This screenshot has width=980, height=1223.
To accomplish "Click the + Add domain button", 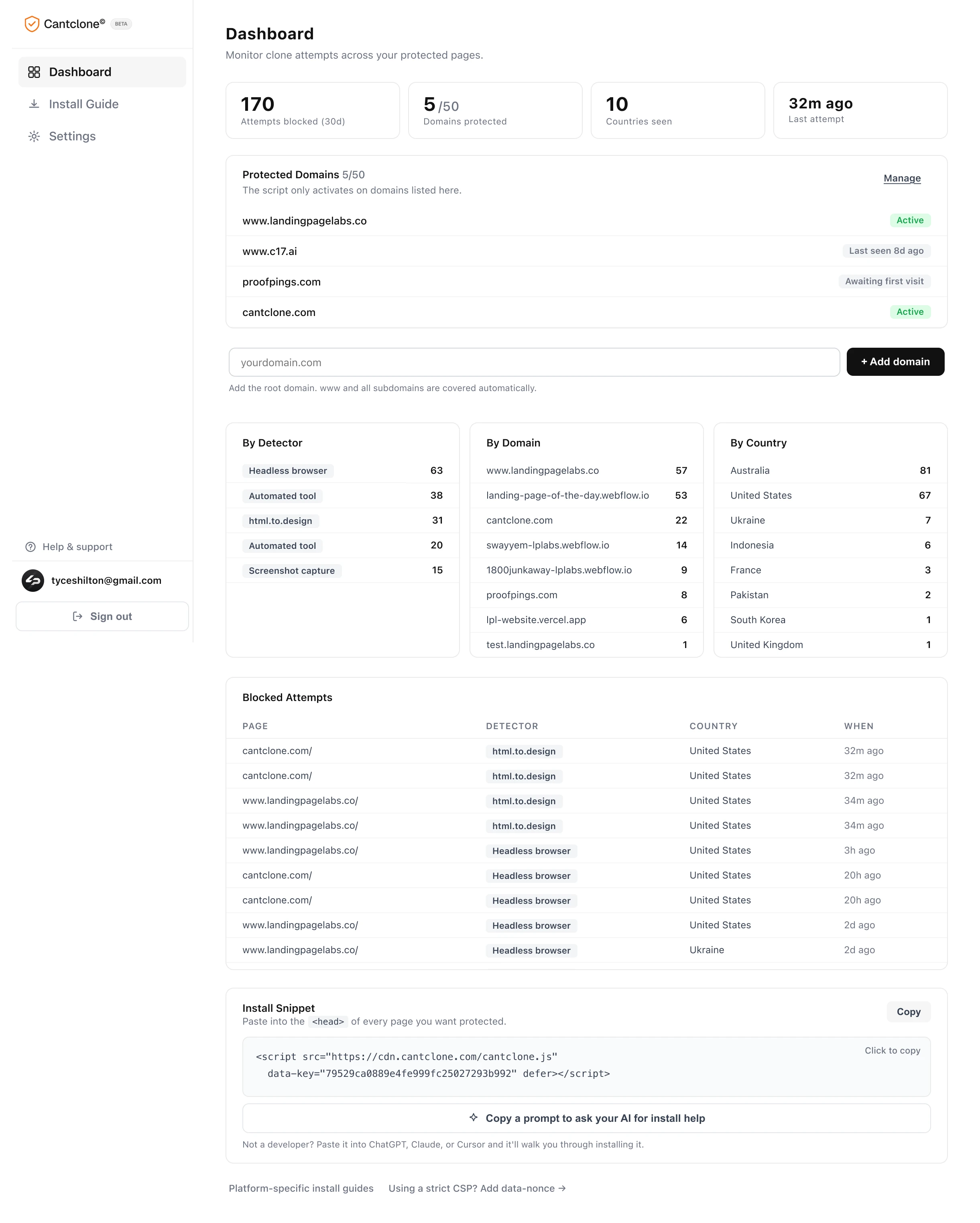I will (x=895, y=362).
